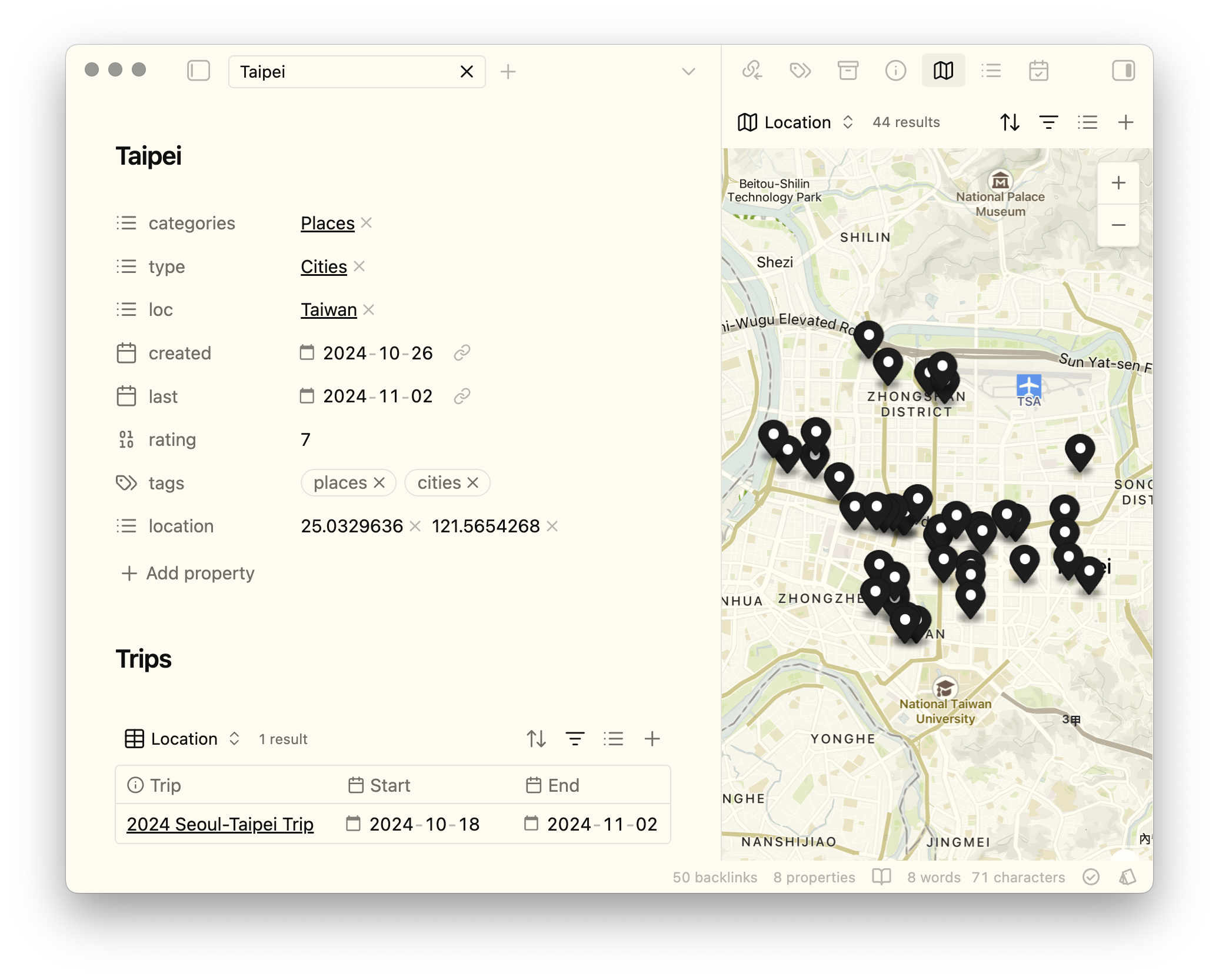Open the file properties info icon
The image size is (1219, 980).
click(x=895, y=71)
